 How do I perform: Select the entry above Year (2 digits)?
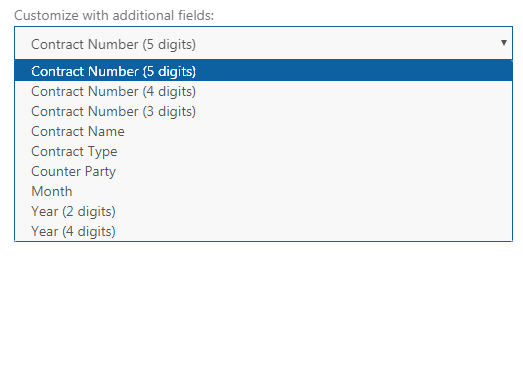click(263, 191)
